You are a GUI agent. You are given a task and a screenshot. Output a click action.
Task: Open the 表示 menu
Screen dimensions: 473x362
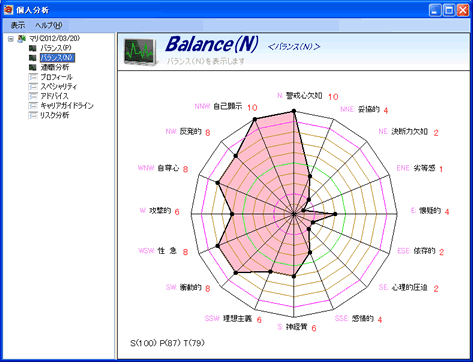pyautogui.click(x=18, y=25)
